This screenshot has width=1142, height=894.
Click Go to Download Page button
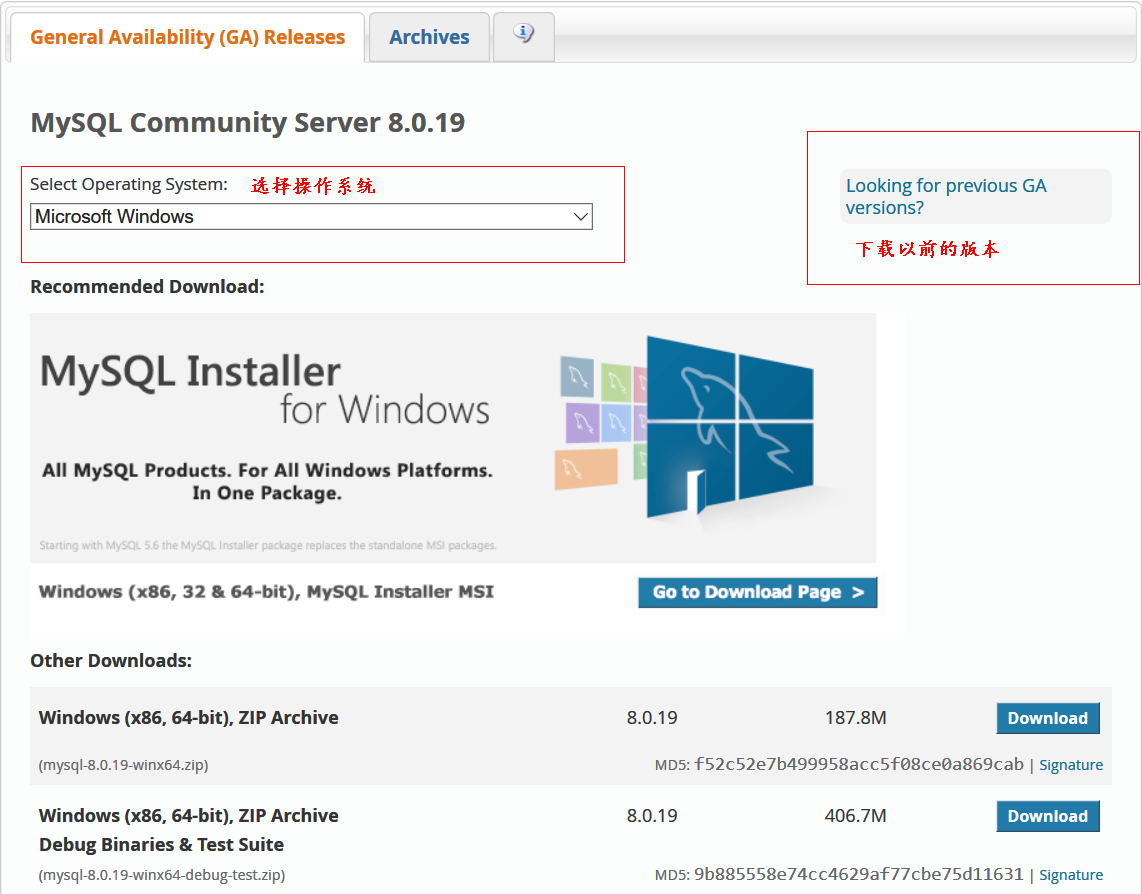click(757, 592)
